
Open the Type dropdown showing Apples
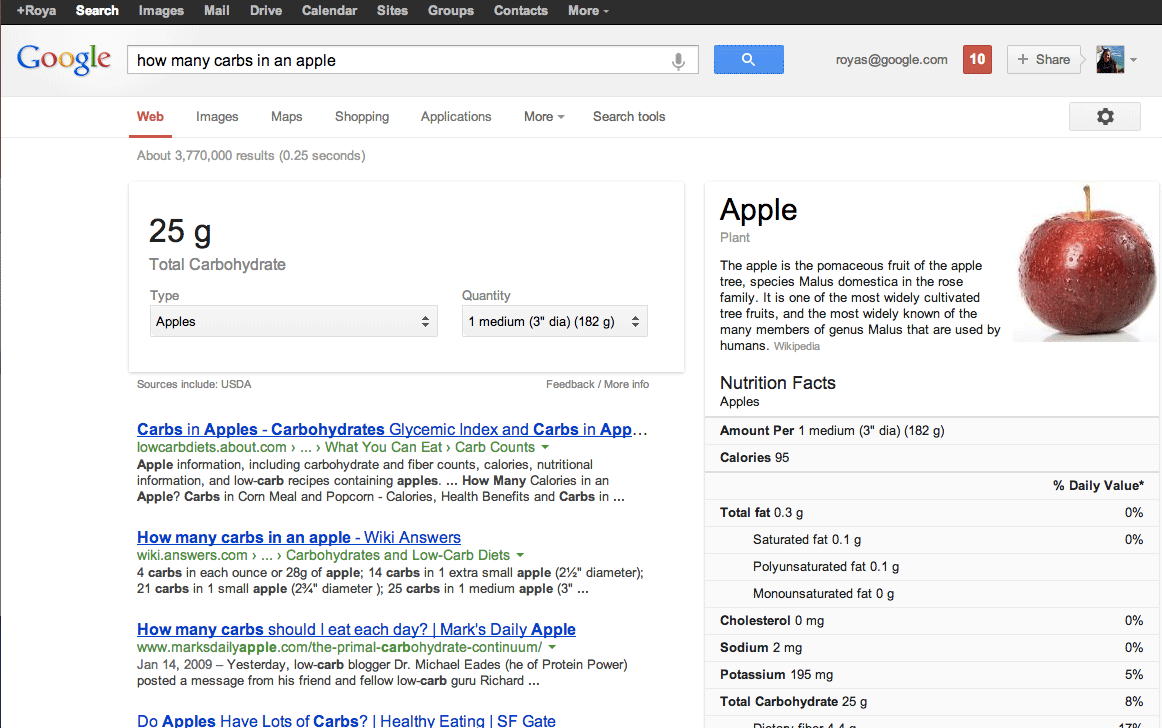(293, 322)
